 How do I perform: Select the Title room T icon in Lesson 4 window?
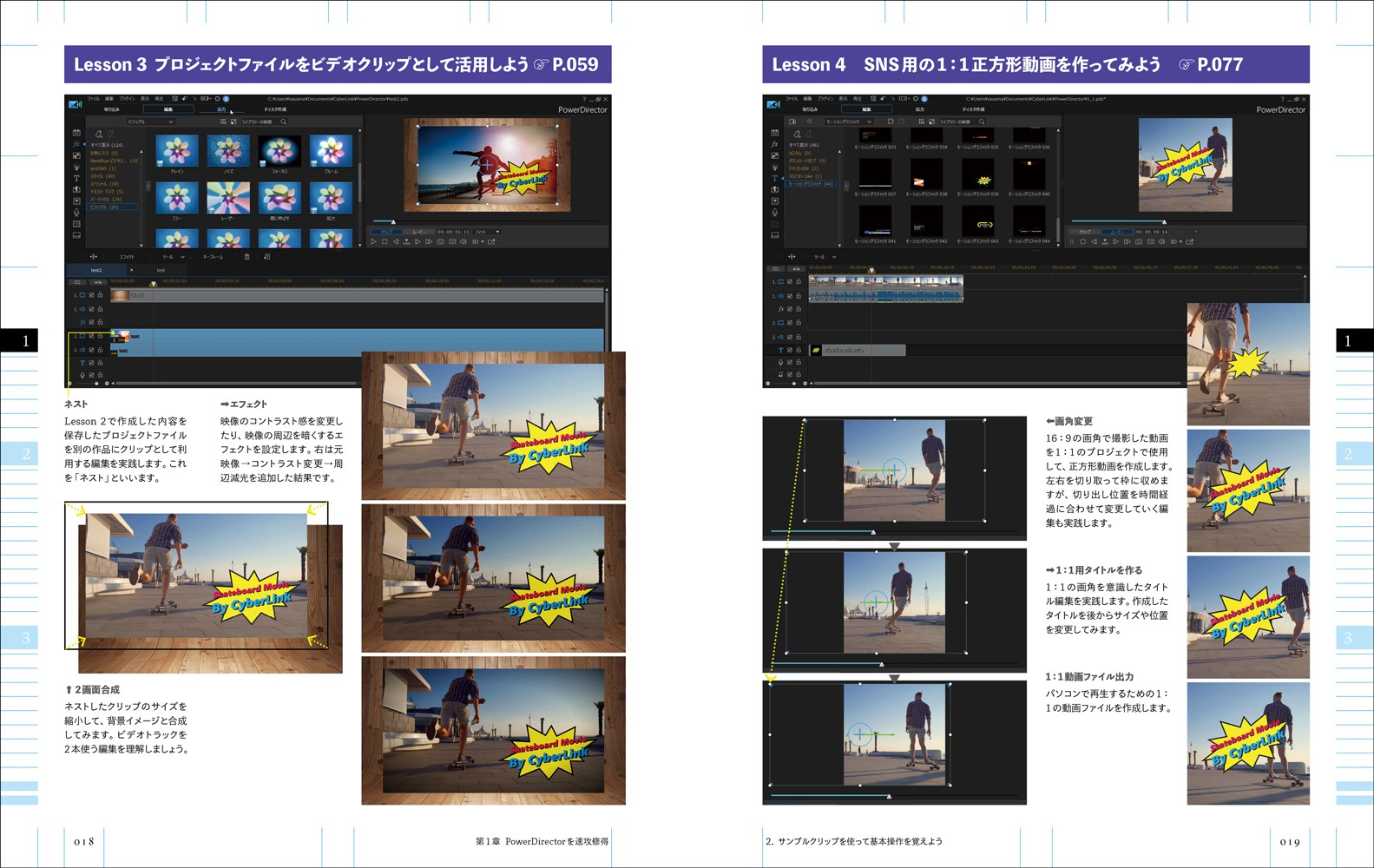click(774, 178)
